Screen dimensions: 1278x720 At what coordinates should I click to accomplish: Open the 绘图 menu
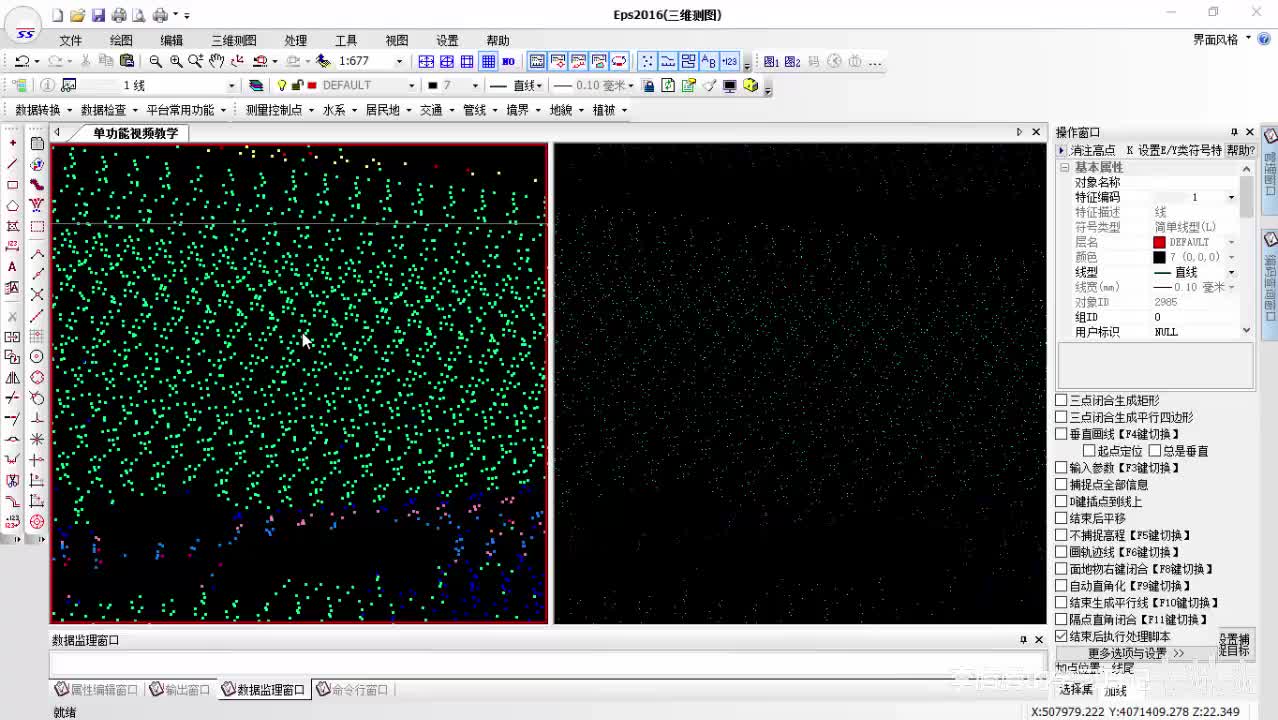pos(121,41)
